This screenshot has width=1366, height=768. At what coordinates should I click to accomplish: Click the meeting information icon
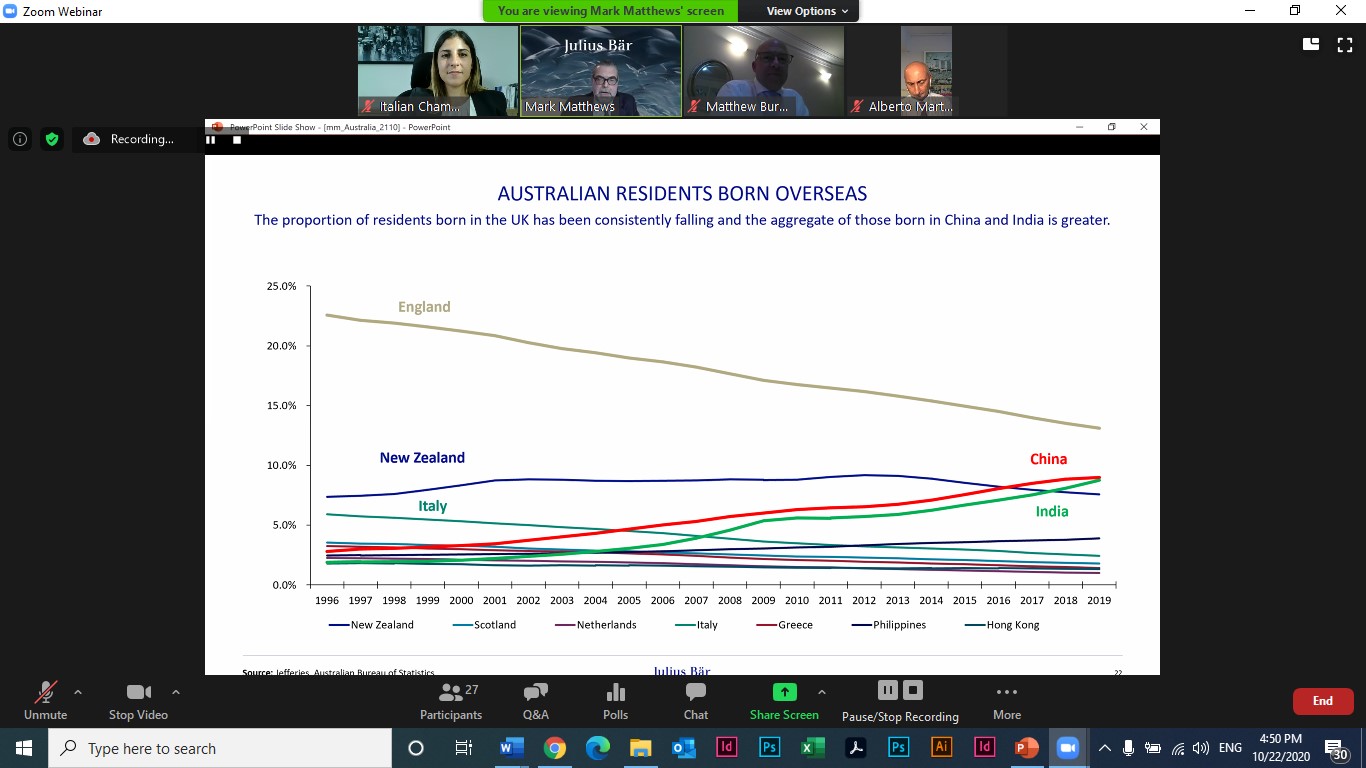point(20,139)
